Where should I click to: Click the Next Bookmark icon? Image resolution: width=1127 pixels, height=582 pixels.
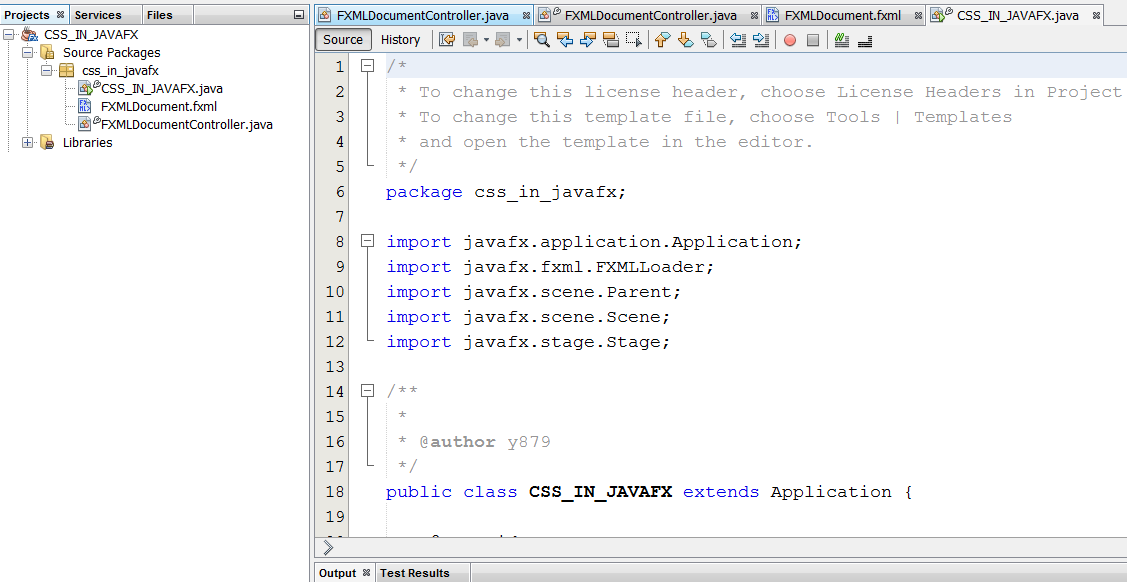(x=684, y=39)
